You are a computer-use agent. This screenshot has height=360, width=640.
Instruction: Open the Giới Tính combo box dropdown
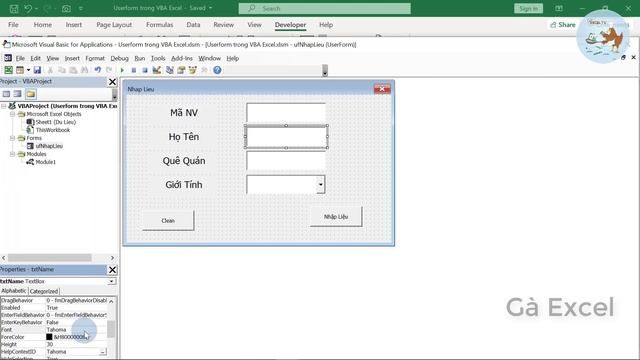coord(320,184)
